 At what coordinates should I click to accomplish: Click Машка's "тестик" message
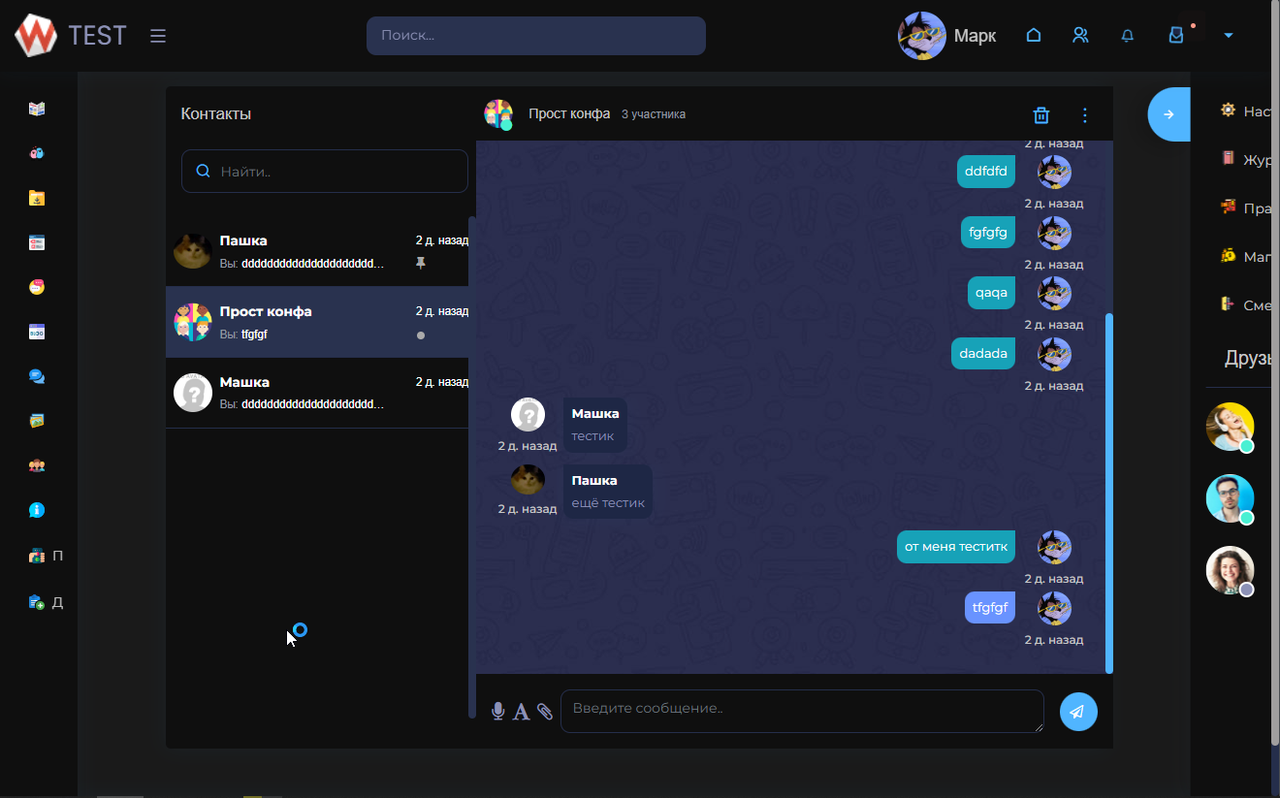pos(595,425)
